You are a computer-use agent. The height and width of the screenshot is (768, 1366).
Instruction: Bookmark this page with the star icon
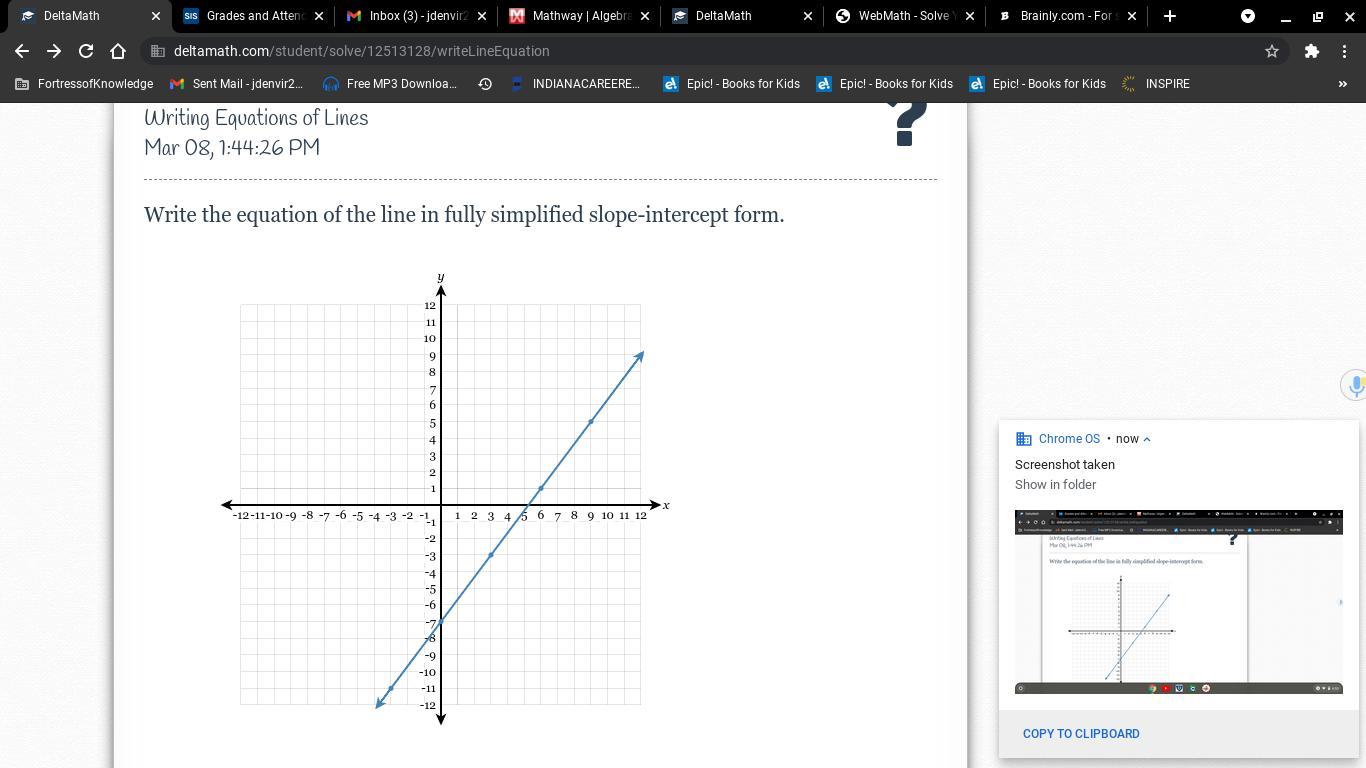(1272, 51)
